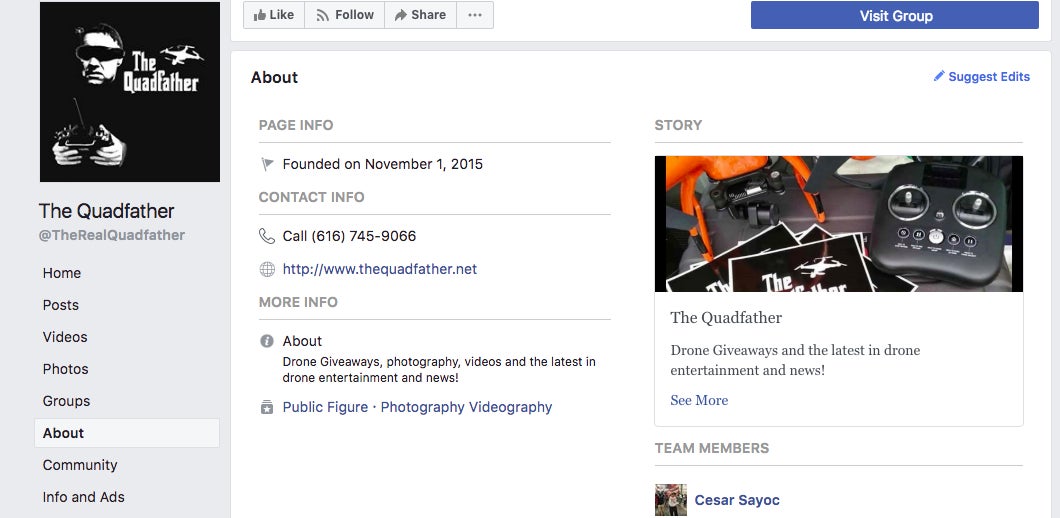This screenshot has width=1060, height=518.
Task: Open Photos in the sidebar
Action: click(x=66, y=369)
